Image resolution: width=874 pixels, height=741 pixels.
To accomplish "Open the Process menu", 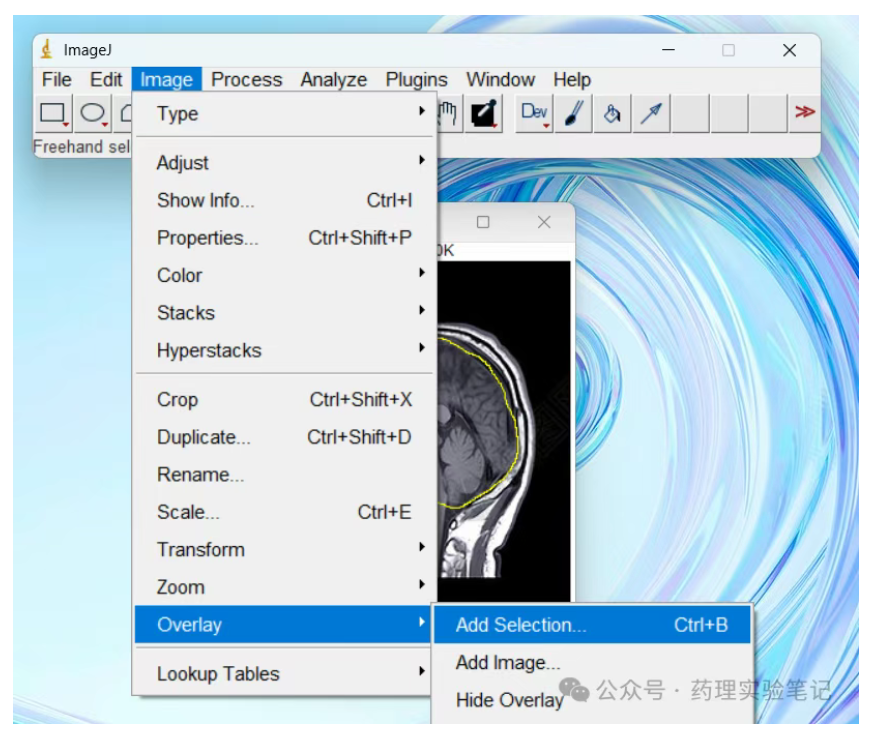I will [246, 80].
